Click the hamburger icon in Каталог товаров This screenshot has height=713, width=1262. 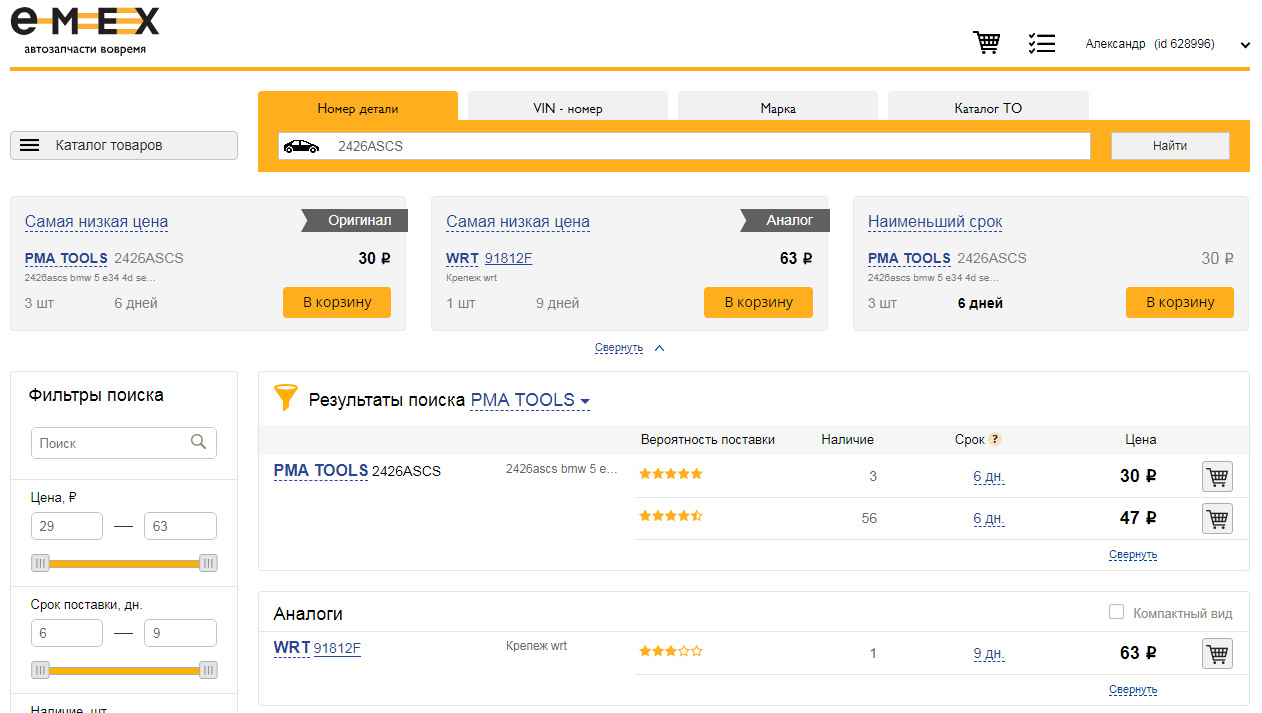[x=30, y=145]
